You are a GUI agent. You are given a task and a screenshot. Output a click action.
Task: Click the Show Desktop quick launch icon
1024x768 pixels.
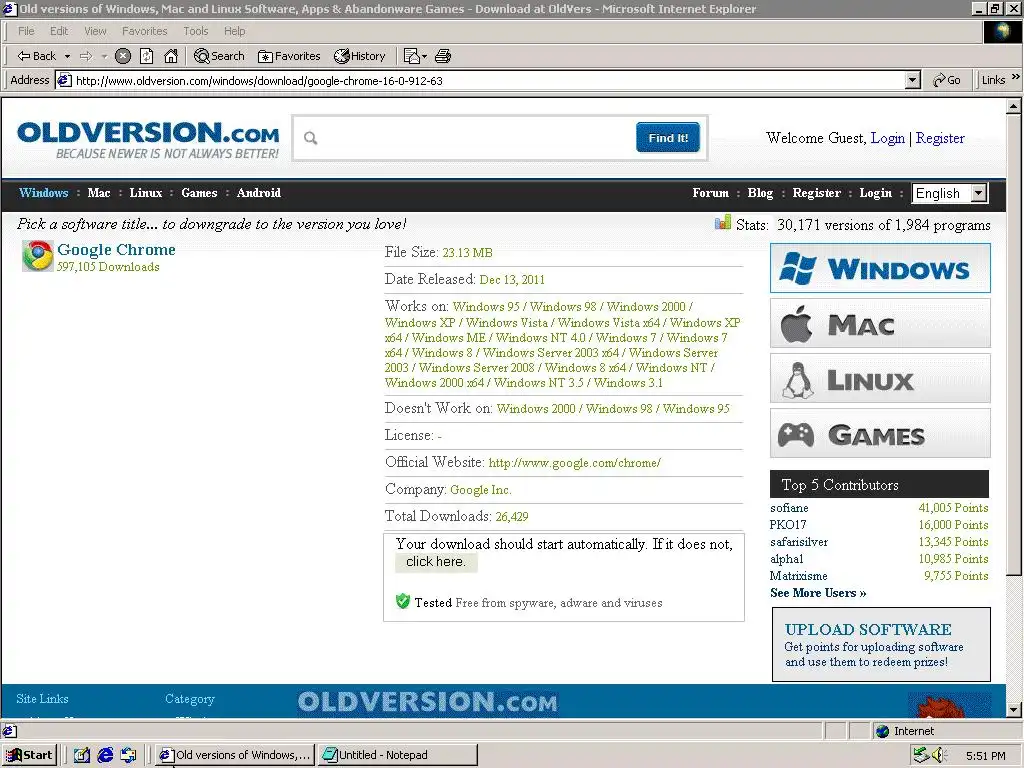click(x=82, y=755)
